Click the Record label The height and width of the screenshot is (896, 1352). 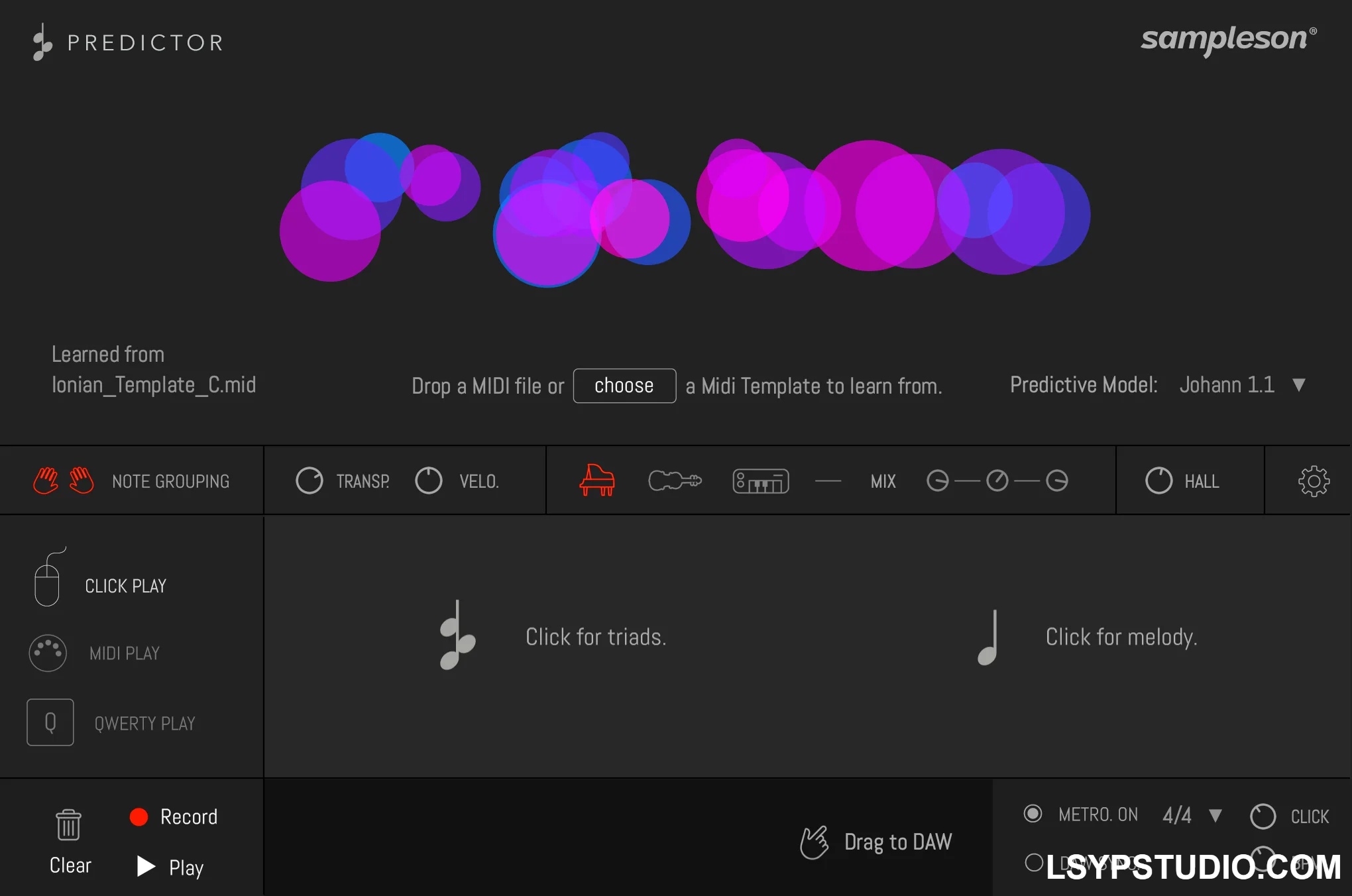[189, 816]
